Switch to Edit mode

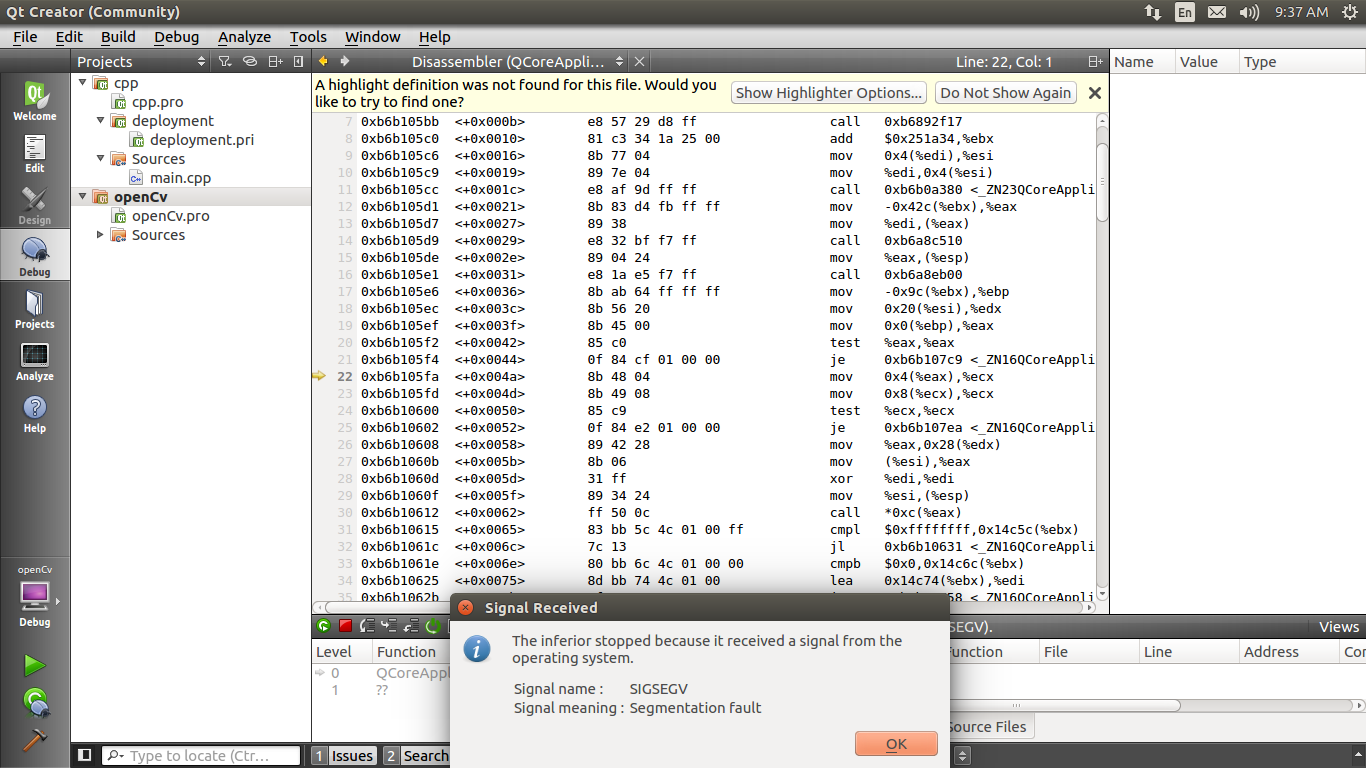(x=35, y=153)
